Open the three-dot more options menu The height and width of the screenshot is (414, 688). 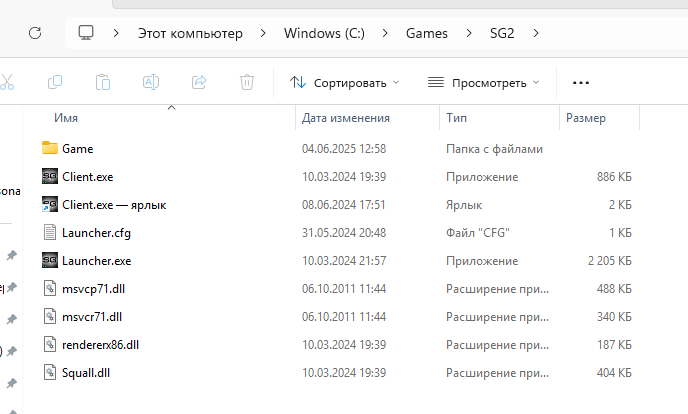pos(580,82)
